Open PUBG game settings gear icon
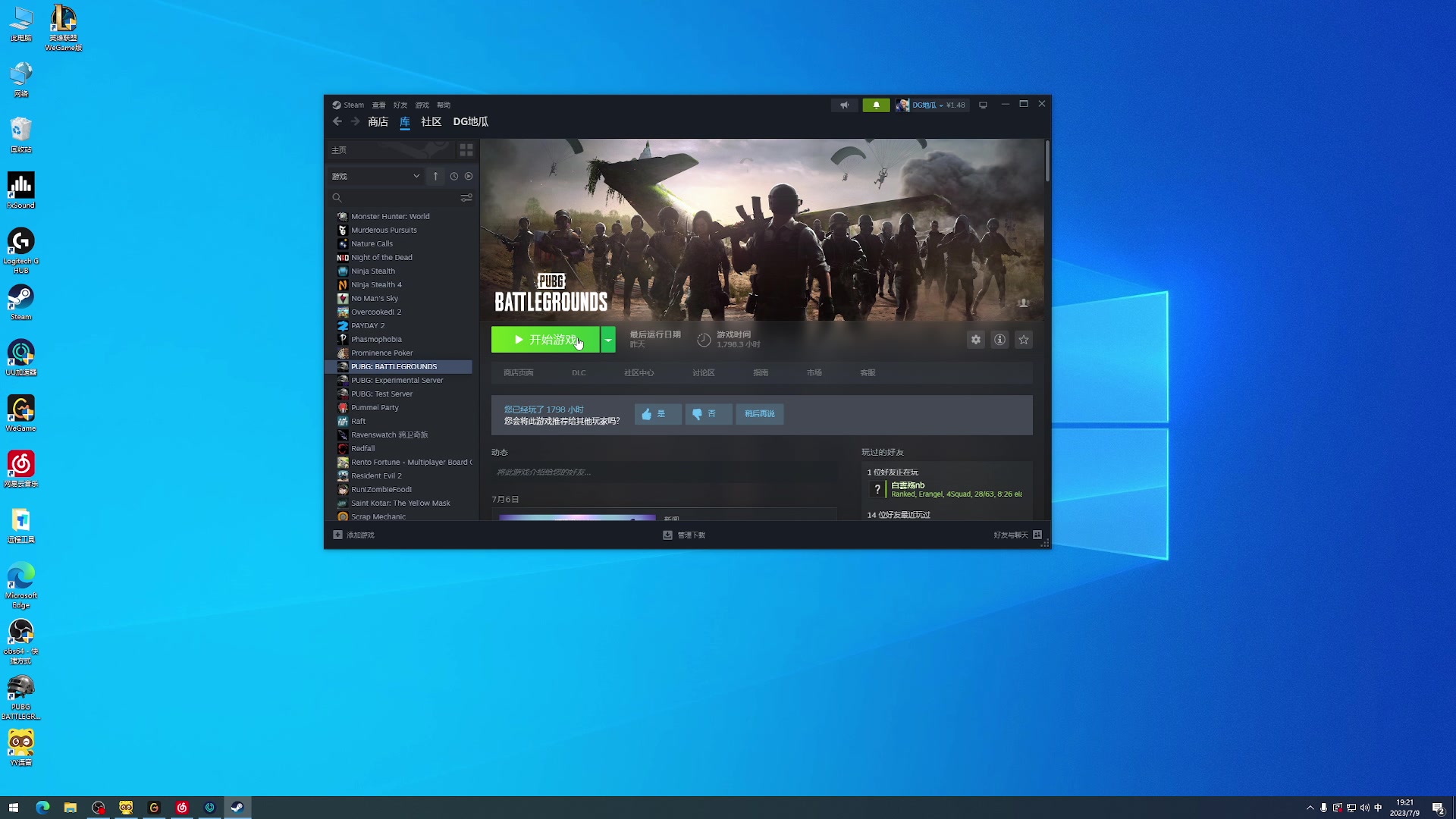 tap(976, 340)
